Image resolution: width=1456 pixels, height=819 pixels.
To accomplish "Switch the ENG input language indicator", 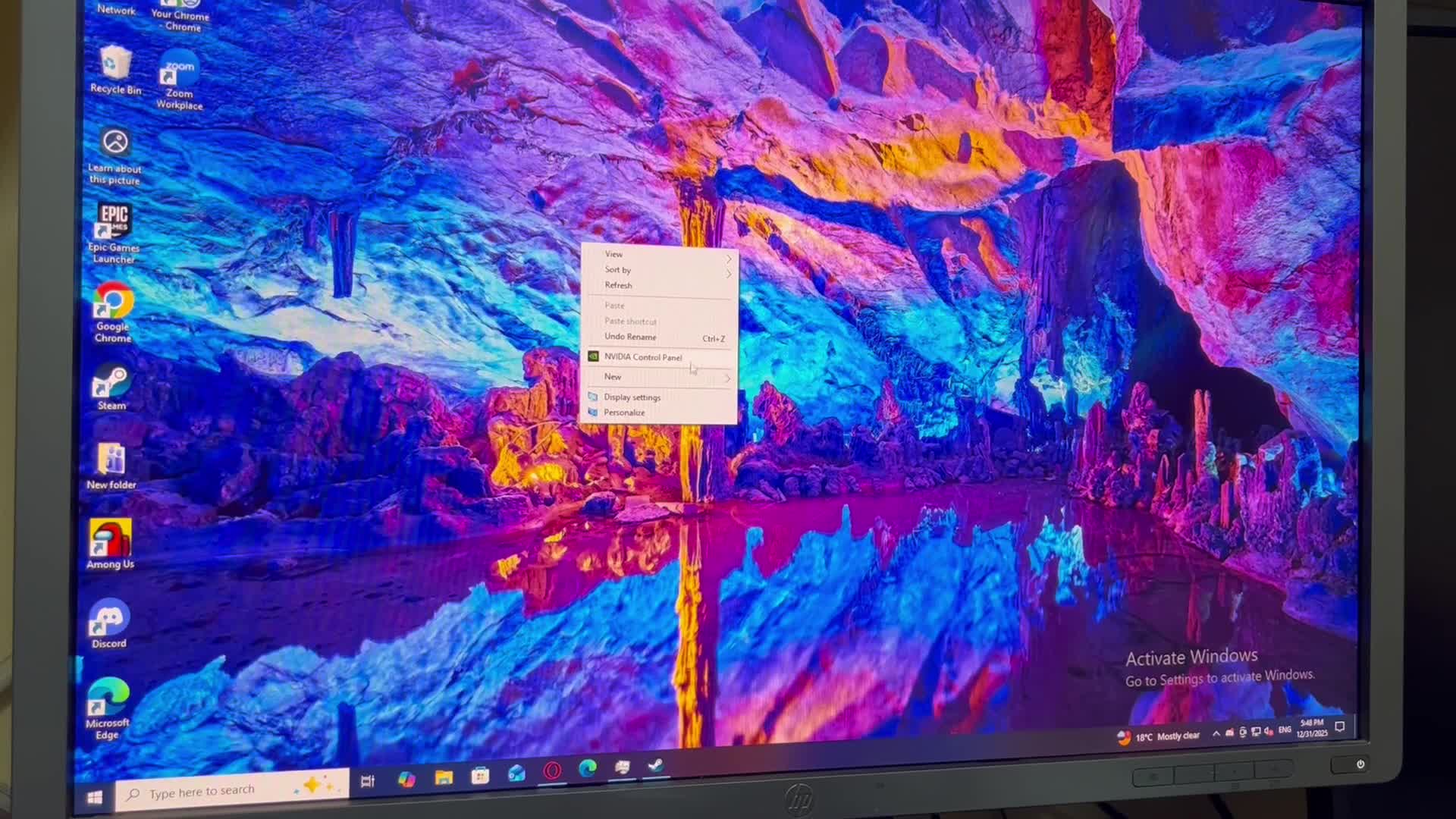I will click(1285, 730).
